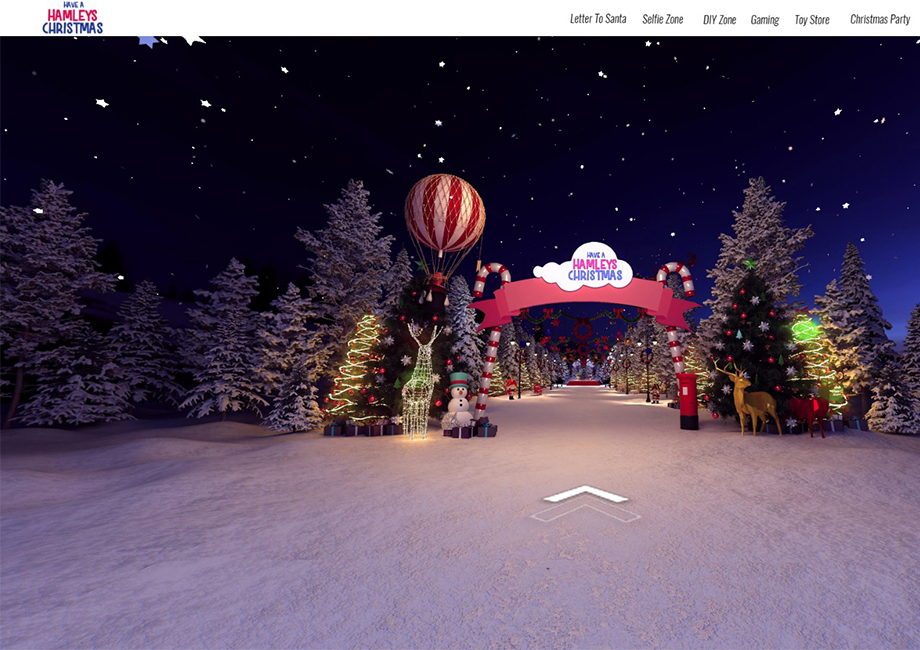Click the glowing white light reindeer

419,380
